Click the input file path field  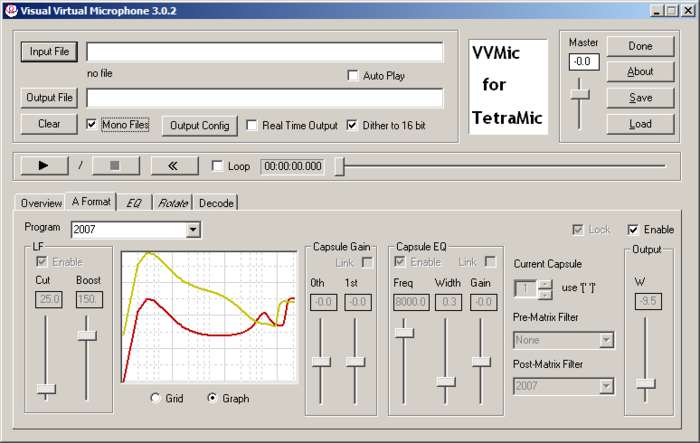[265, 52]
